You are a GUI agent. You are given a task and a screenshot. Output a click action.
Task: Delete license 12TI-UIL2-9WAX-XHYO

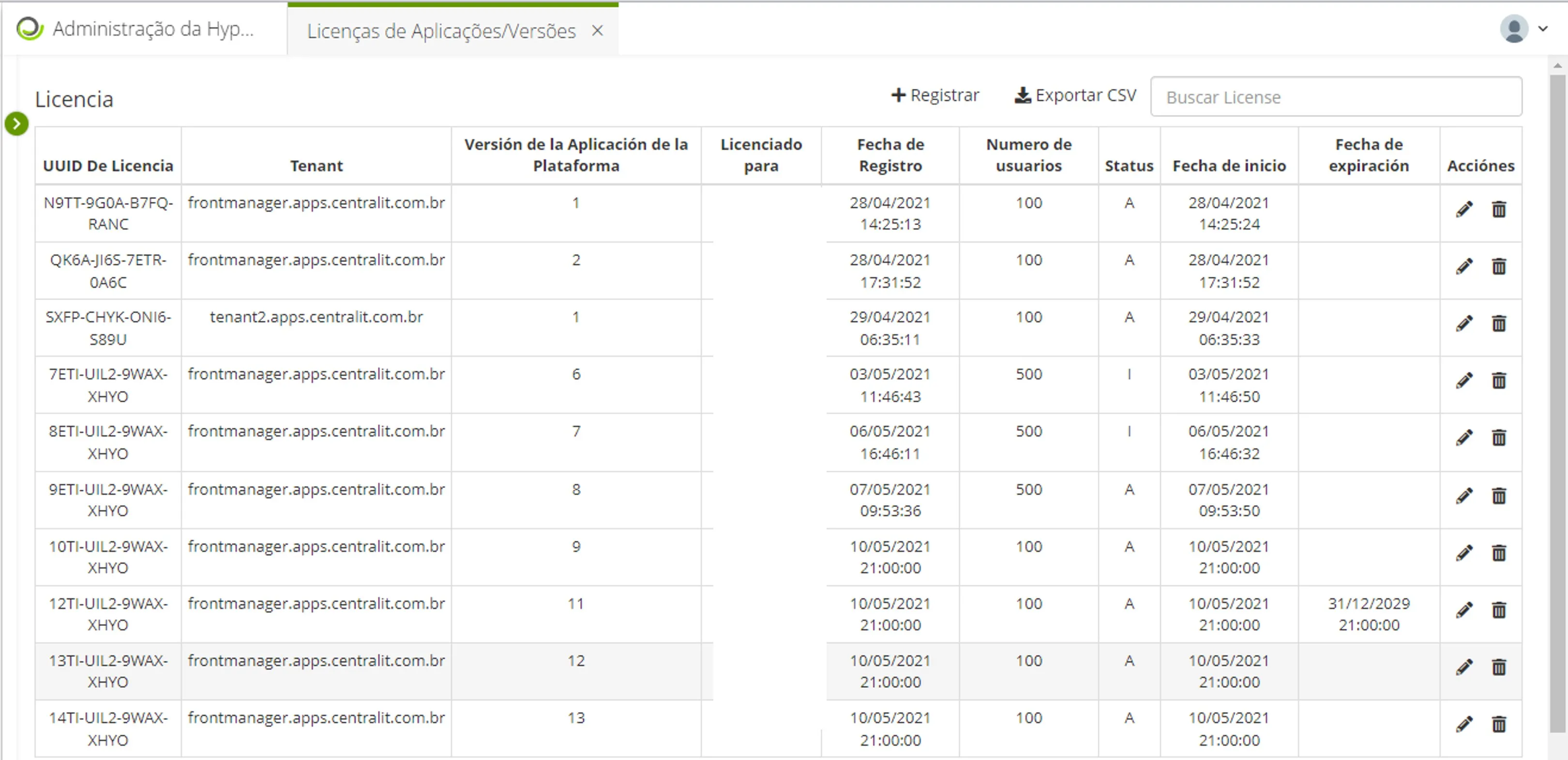(x=1499, y=609)
